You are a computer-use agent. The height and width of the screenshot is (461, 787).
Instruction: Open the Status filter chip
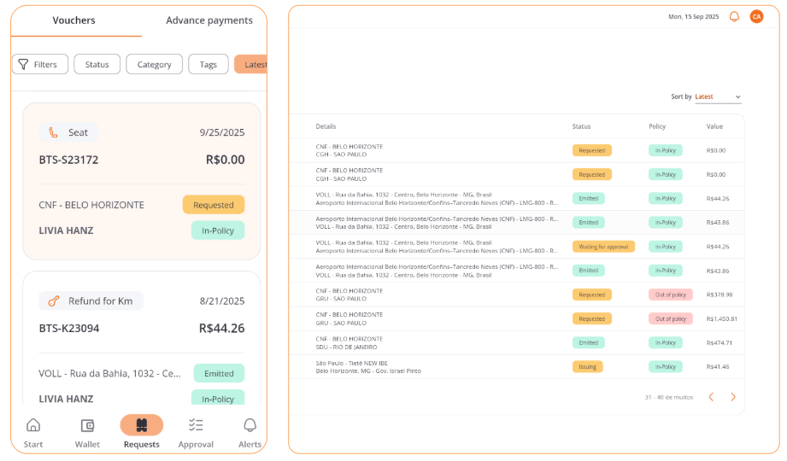[x=97, y=64]
